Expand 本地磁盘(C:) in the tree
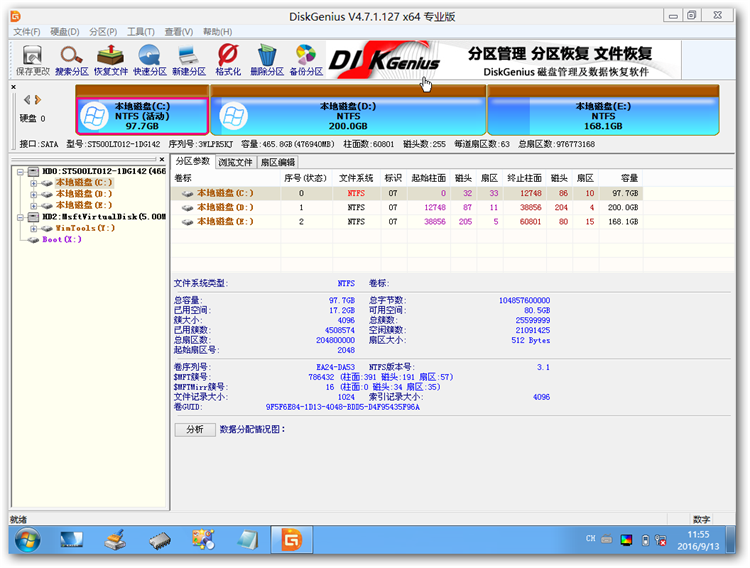Viewport: 750px width, 568px height. coord(33,183)
